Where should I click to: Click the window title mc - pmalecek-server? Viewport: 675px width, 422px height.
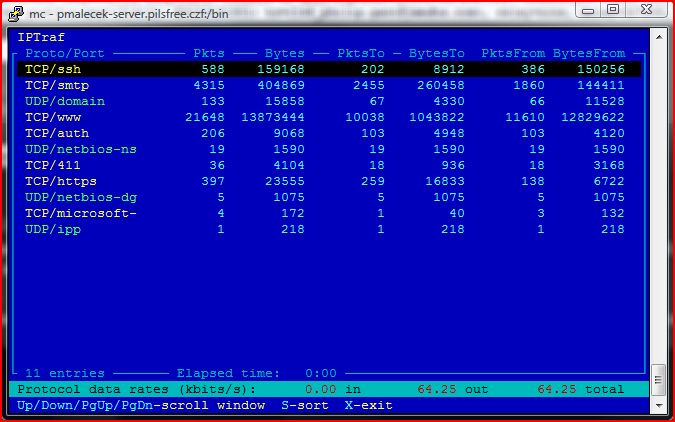click(x=129, y=14)
